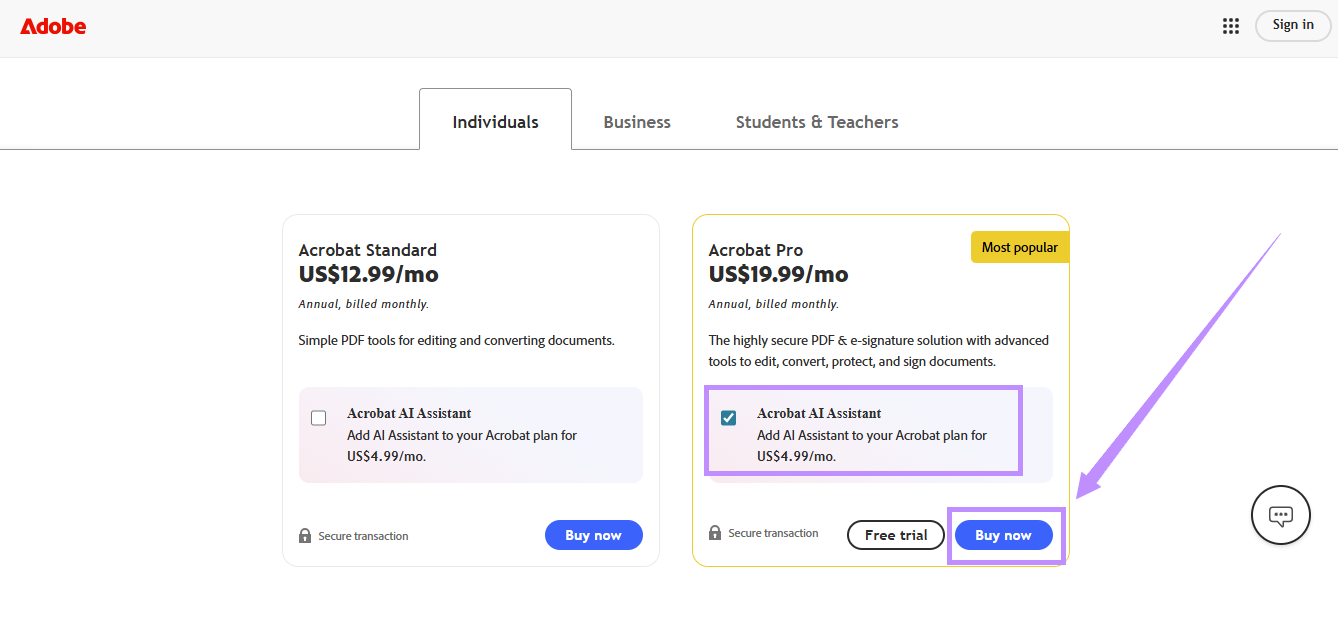Viewport: 1338px width, 623px height.
Task: Click the Acrobat Standard plan title
Action: (x=368, y=250)
